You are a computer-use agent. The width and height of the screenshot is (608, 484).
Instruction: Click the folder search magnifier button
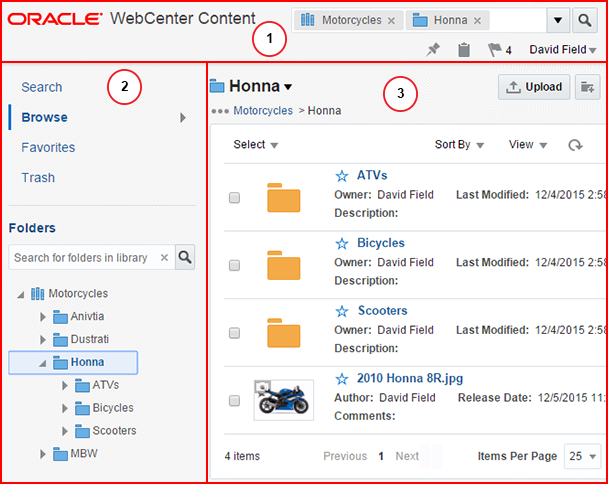pyautogui.click(x=185, y=257)
